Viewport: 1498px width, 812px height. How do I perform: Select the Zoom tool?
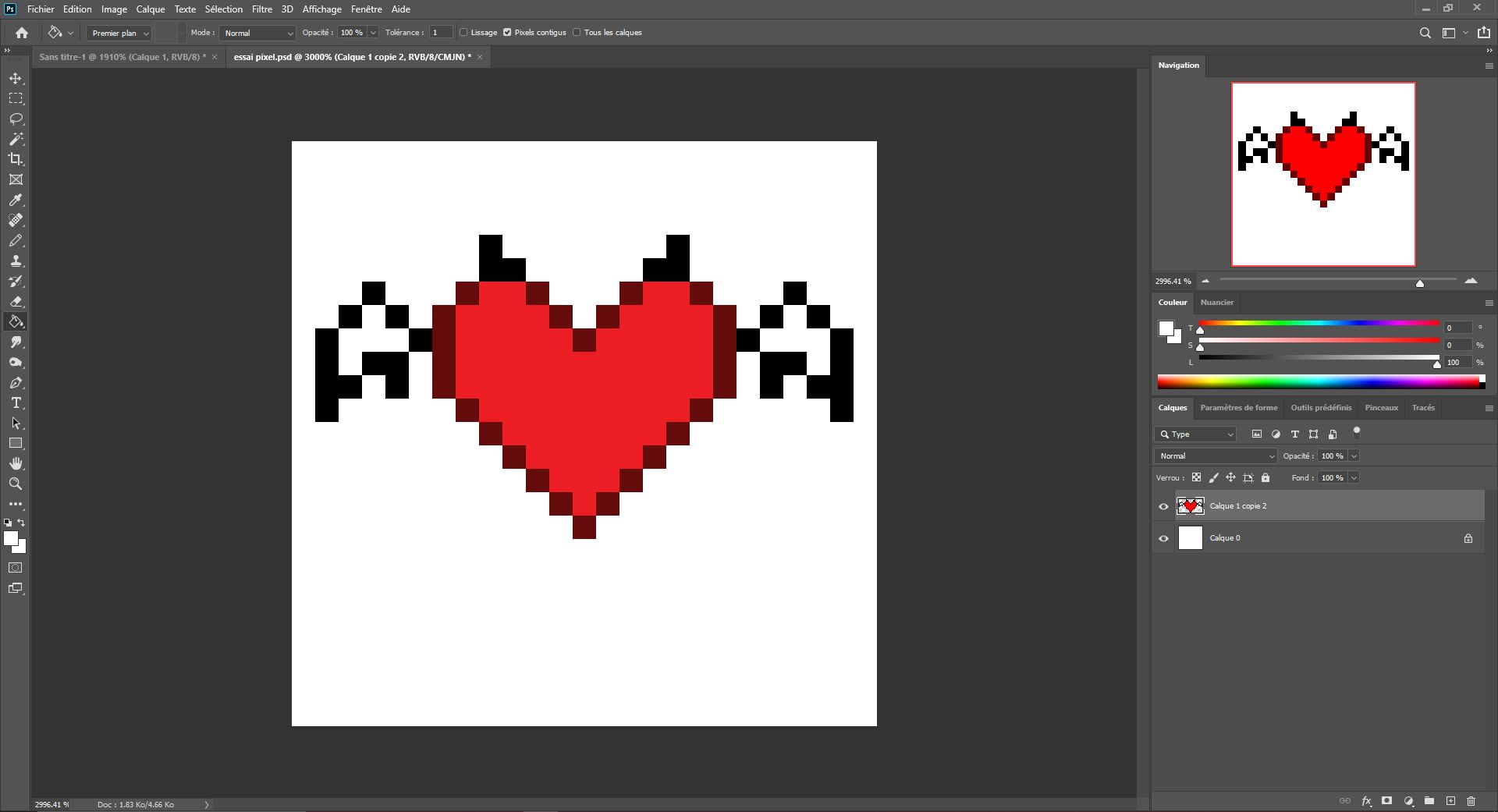[x=16, y=484]
